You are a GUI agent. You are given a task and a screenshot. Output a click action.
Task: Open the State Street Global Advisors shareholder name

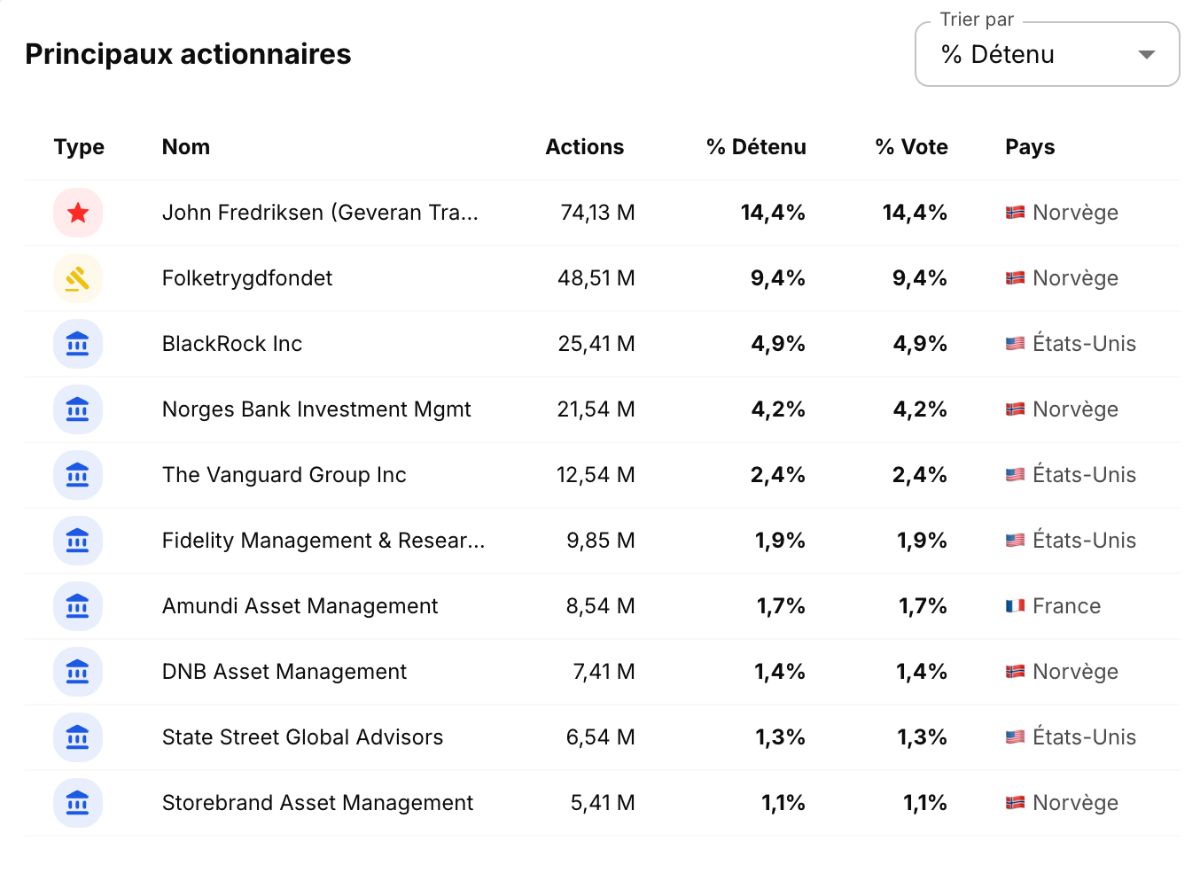point(302,737)
